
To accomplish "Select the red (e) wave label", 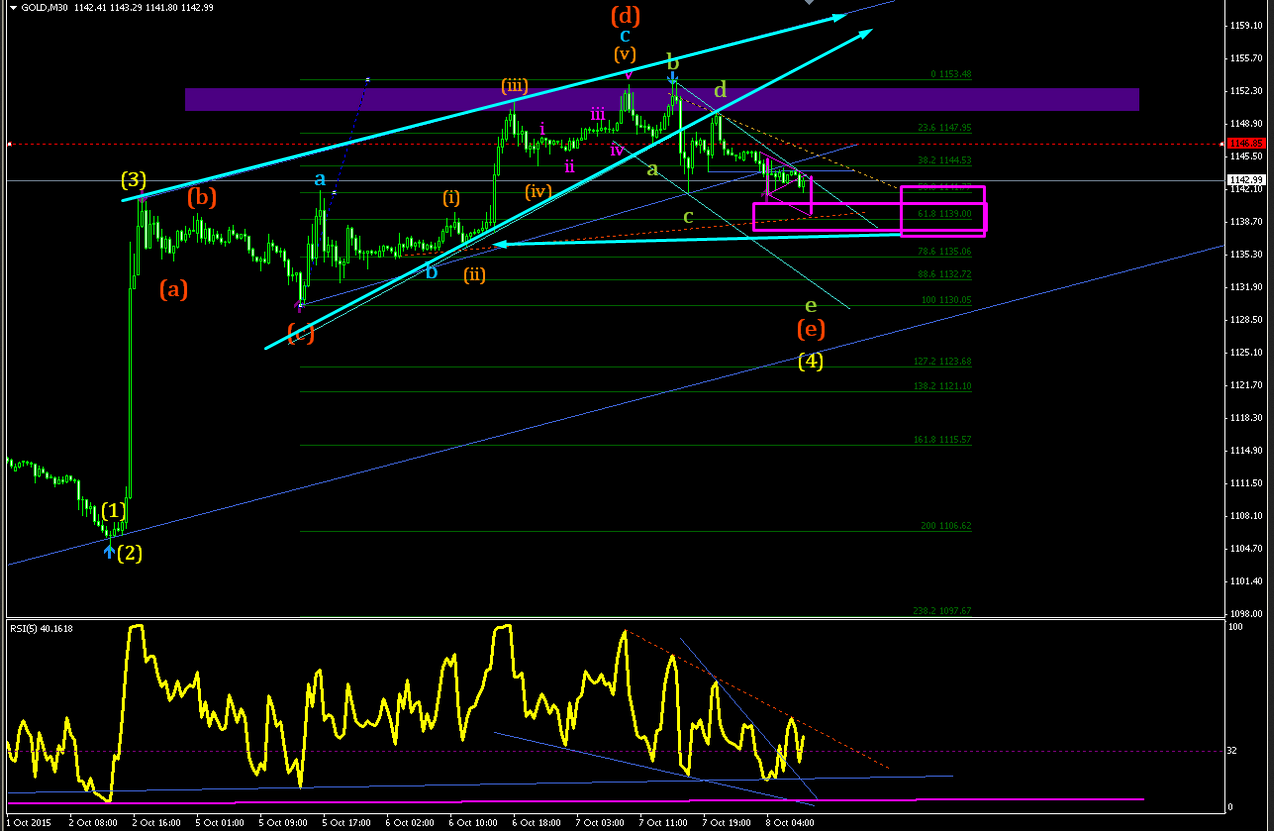I will pyautogui.click(x=811, y=329).
